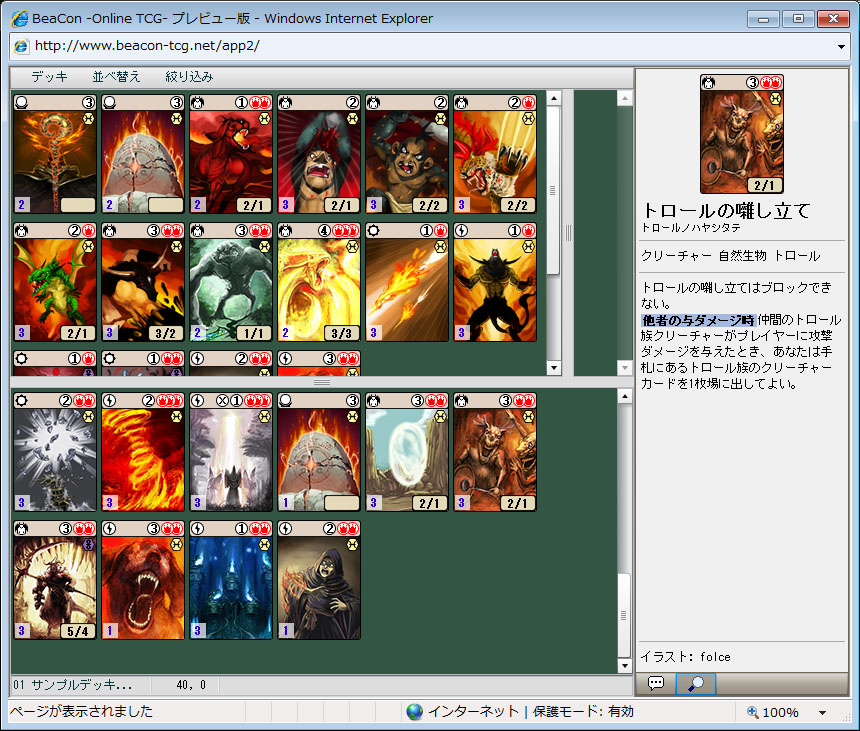
Task: Pick the fire swirl deck card
Action: pos(143,452)
